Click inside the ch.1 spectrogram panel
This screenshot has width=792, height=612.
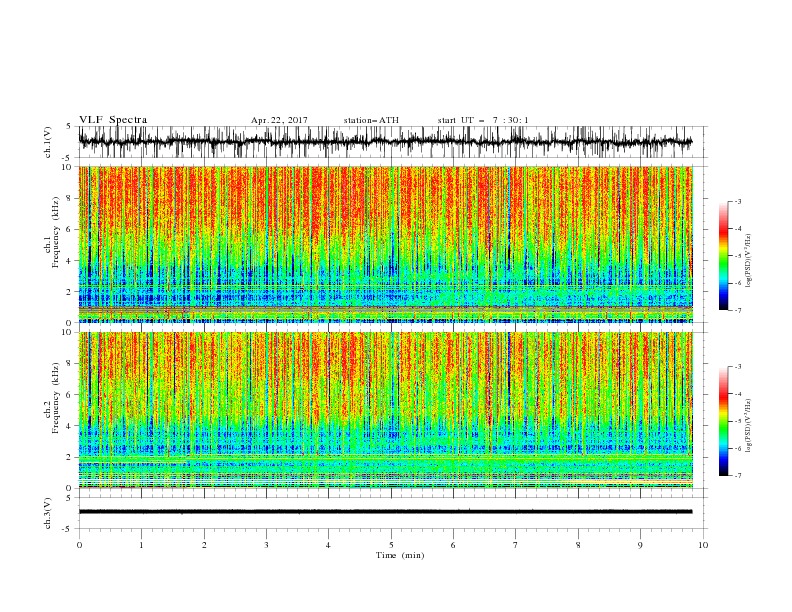(x=386, y=244)
